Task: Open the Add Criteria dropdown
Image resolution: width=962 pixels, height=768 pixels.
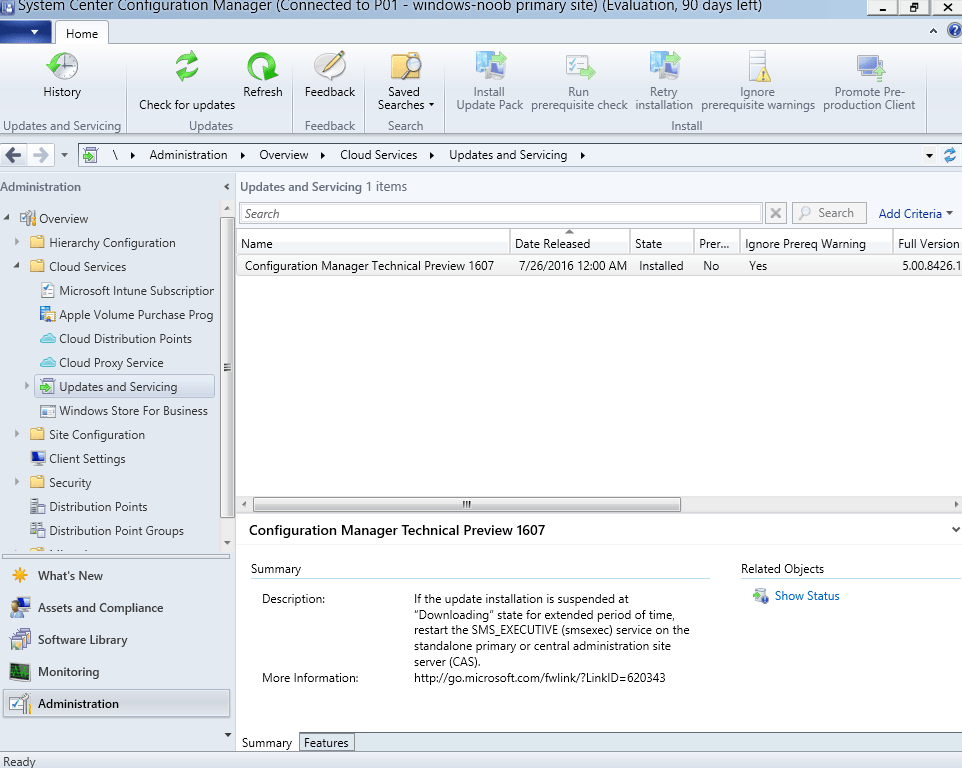Action: point(915,213)
